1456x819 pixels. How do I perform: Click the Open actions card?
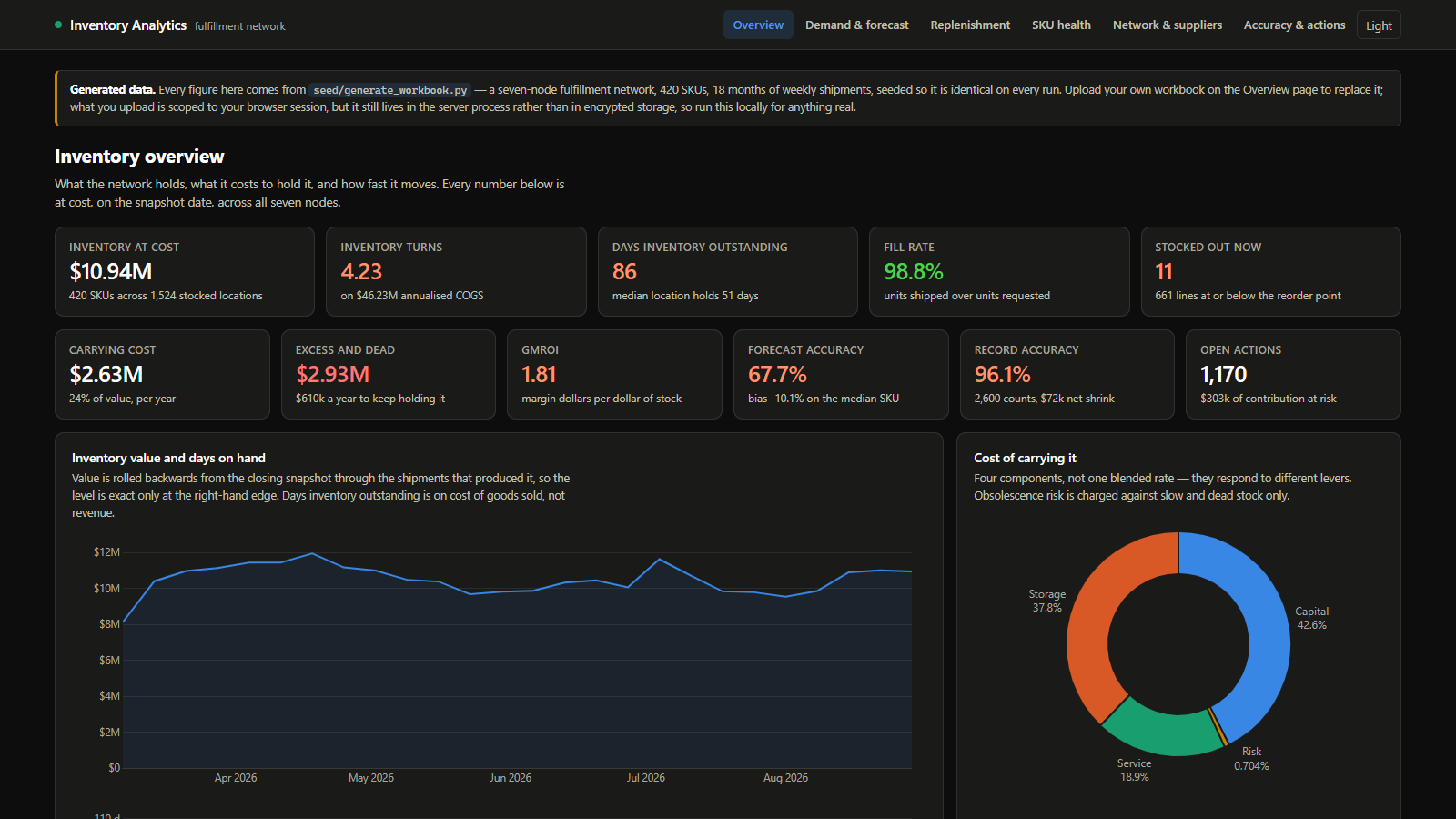pos(1293,374)
